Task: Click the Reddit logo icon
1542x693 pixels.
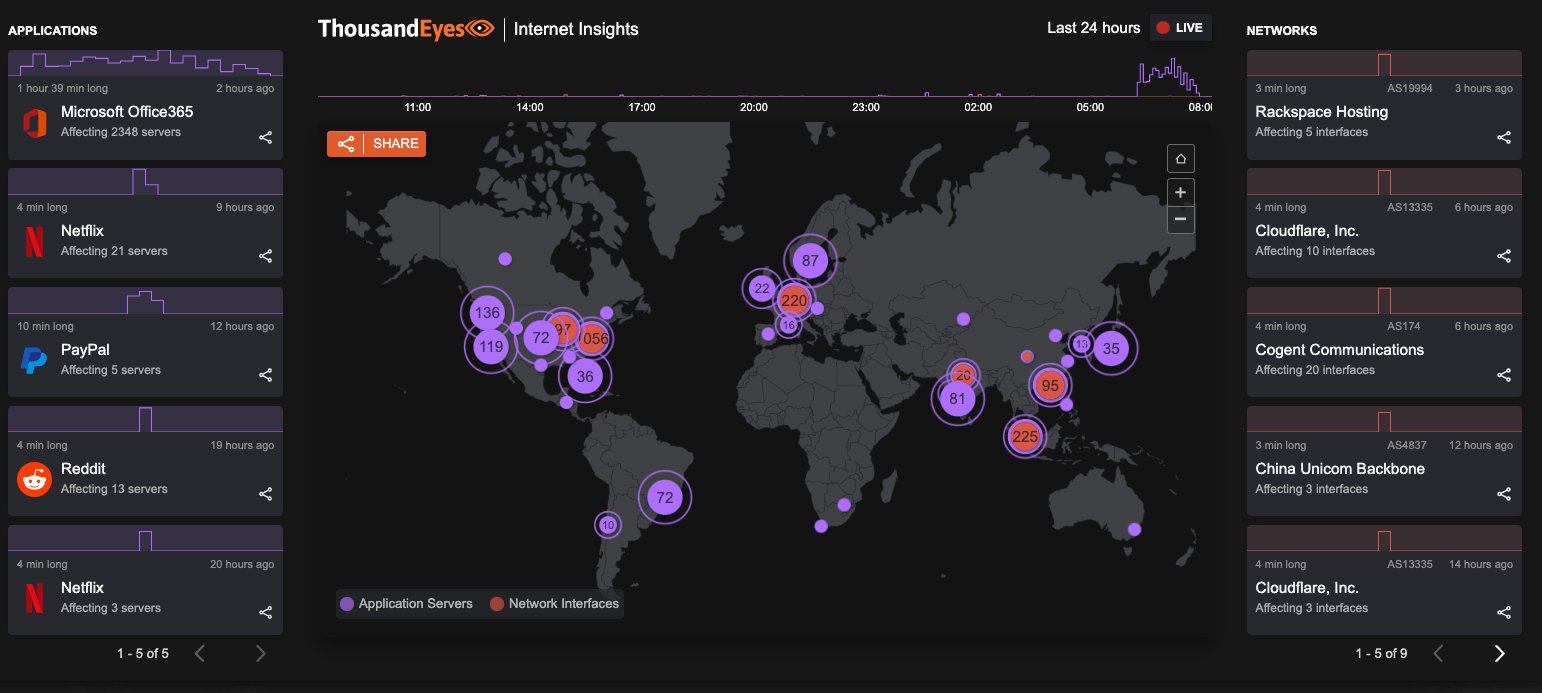Action: tap(35, 479)
